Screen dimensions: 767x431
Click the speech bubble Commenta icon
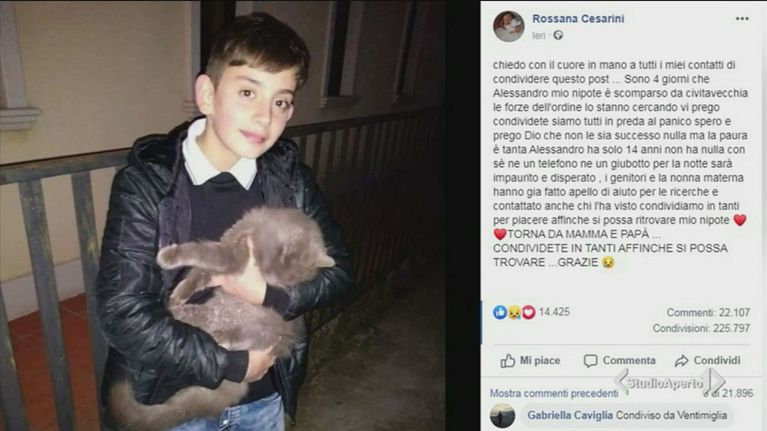click(590, 361)
